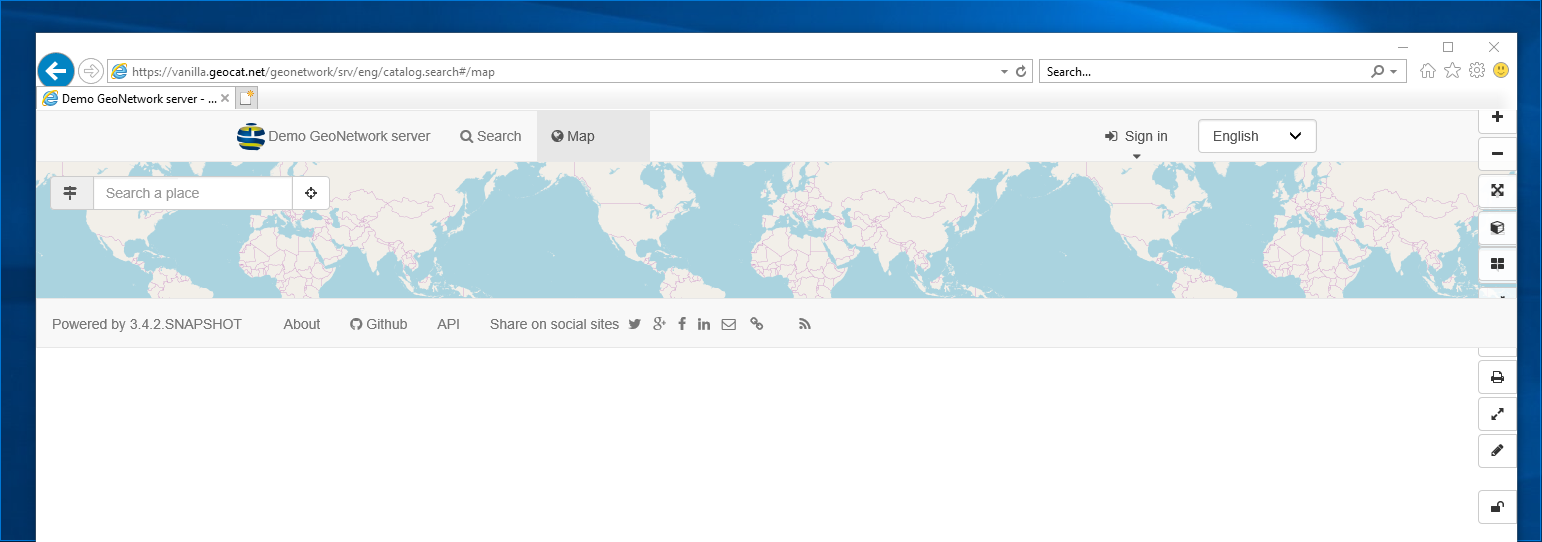Viewport: 1542px width, 542px height.
Task: Open the diagonal arrows measure tool
Action: click(1497, 414)
